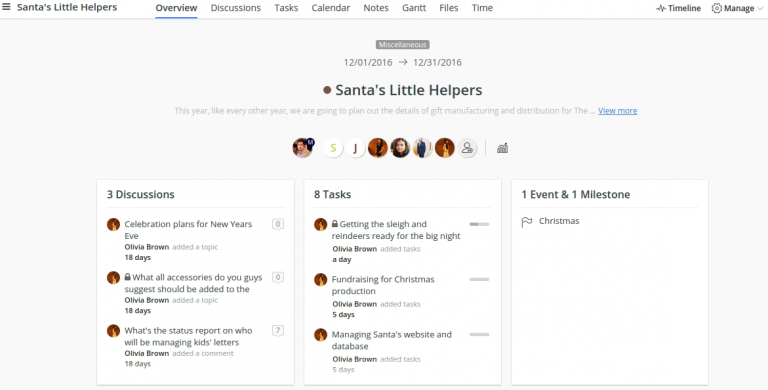Image resolution: width=768 pixels, height=390 pixels.
Task: Click the Miscellaneous category label
Action: (x=403, y=45)
